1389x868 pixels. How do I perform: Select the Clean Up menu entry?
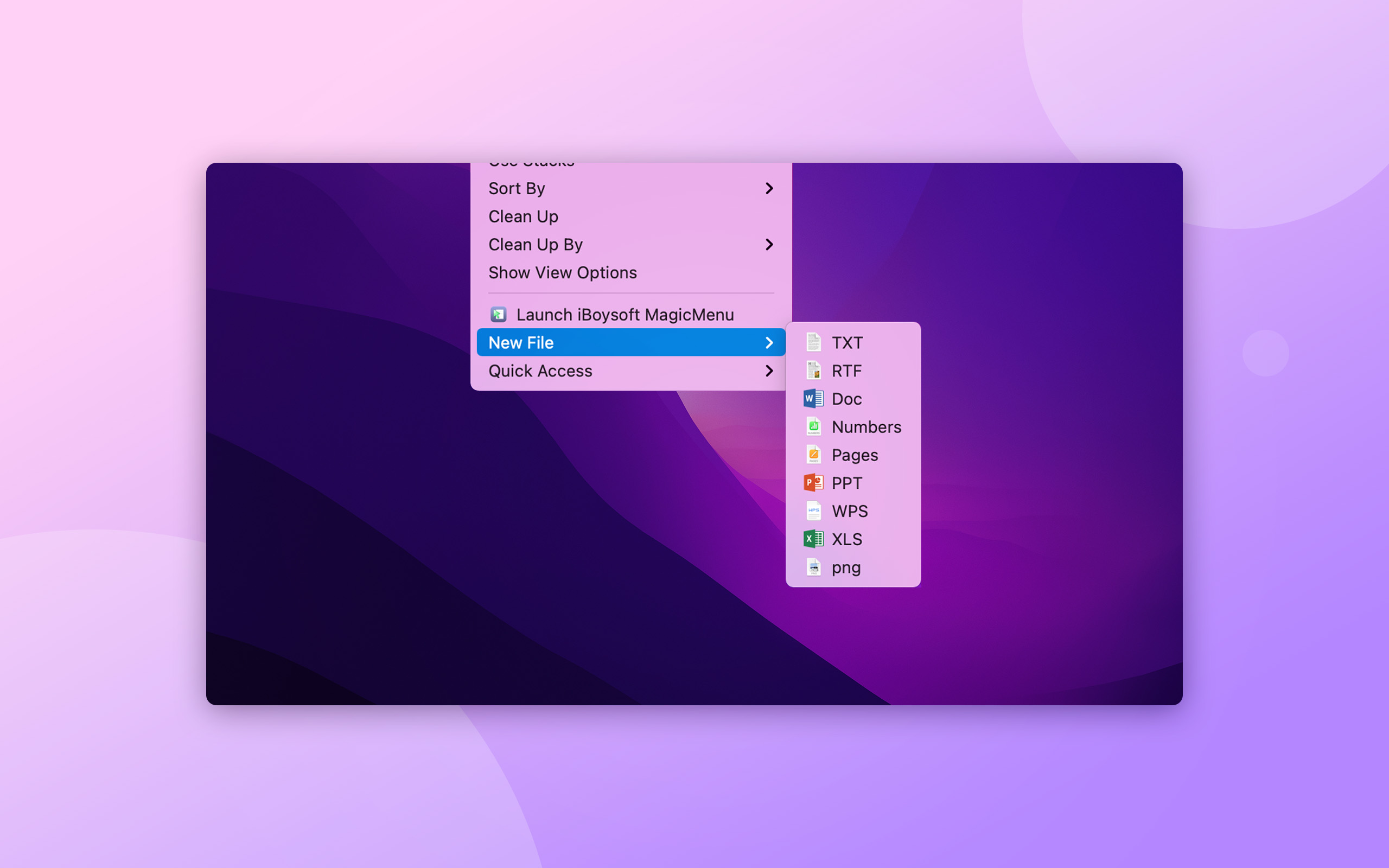631,216
